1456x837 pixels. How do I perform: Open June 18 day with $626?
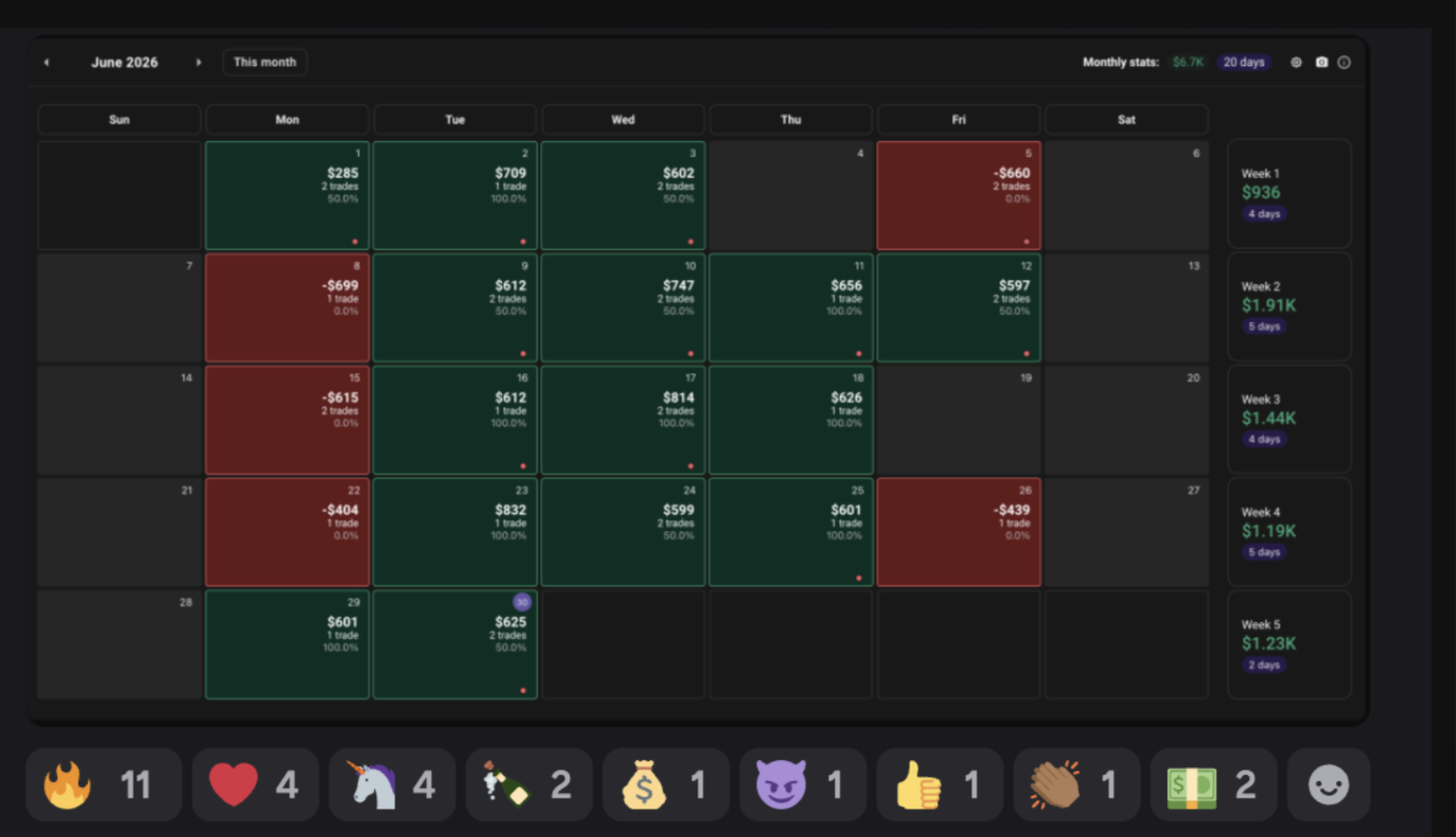pyautogui.click(x=791, y=420)
